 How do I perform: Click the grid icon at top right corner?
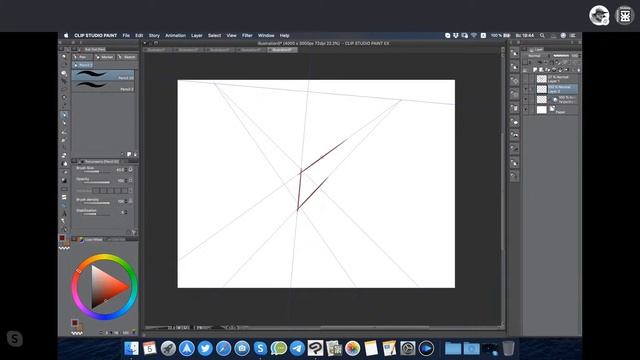[624, 16]
